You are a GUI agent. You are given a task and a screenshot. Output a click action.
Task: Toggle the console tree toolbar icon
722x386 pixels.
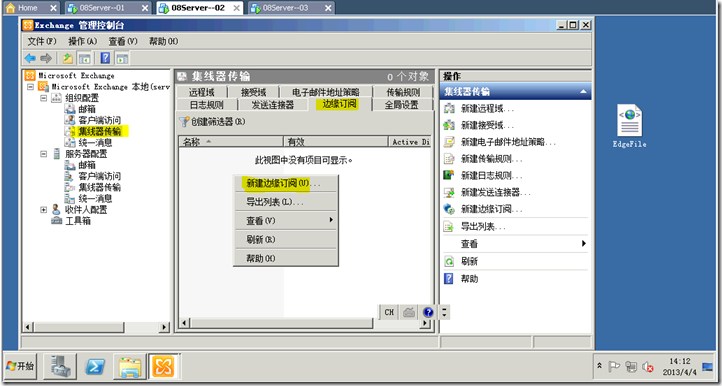[x=84, y=58]
